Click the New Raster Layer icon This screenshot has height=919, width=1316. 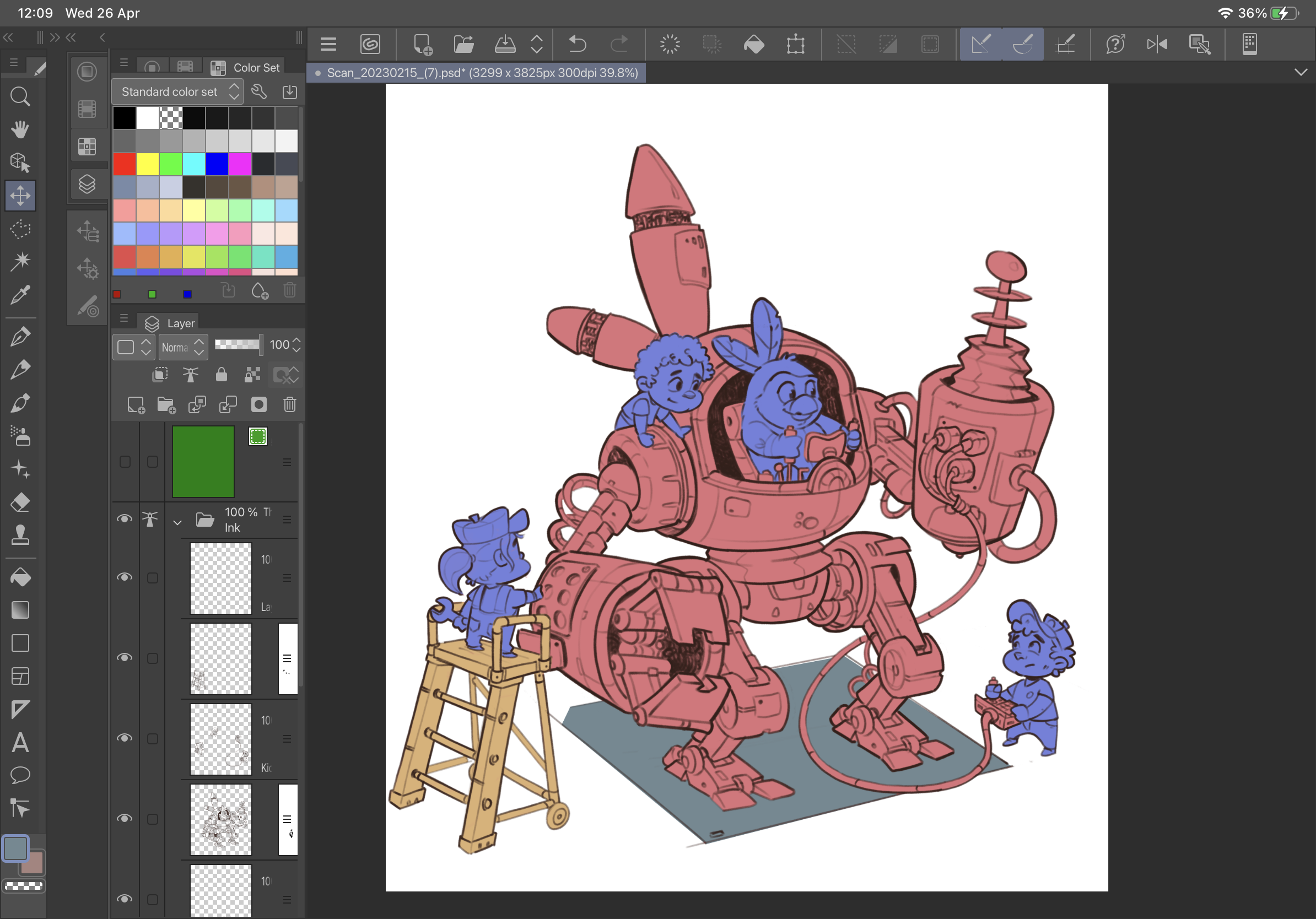click(136, 405)
